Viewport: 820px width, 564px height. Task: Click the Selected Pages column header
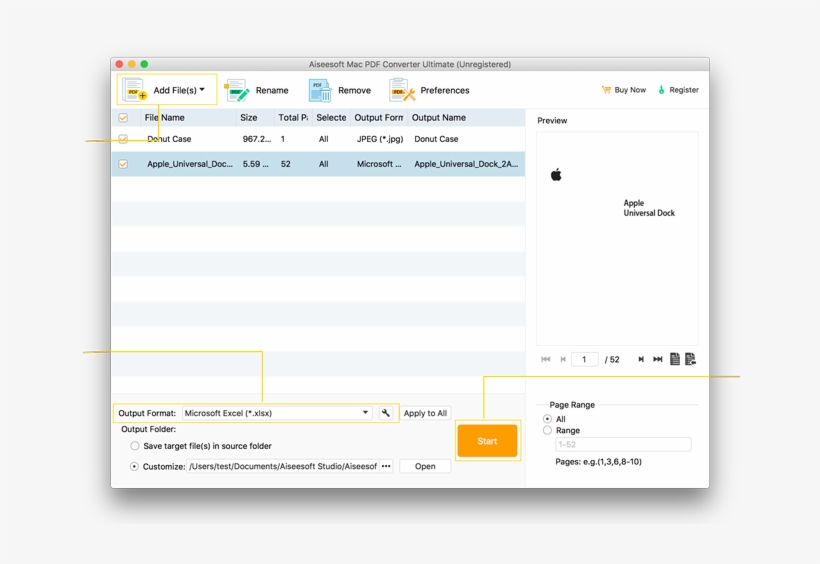[x=331, y=118]
